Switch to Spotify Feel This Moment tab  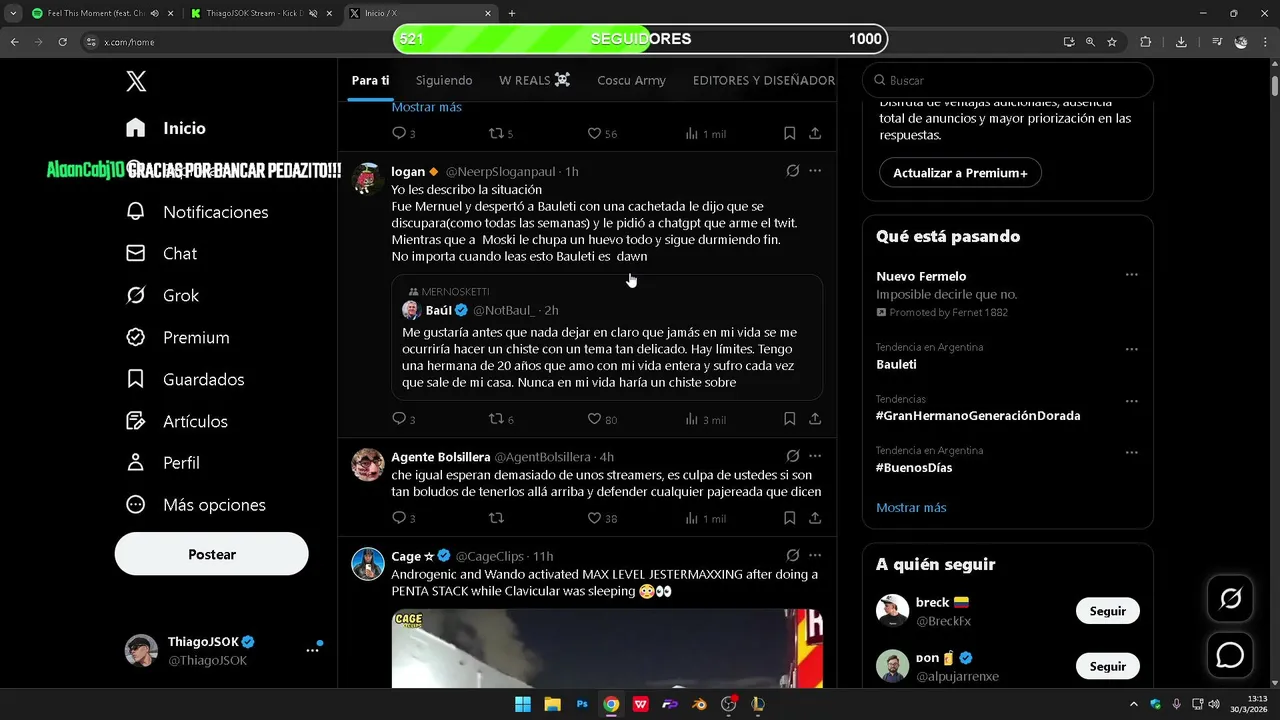(100, 13)
